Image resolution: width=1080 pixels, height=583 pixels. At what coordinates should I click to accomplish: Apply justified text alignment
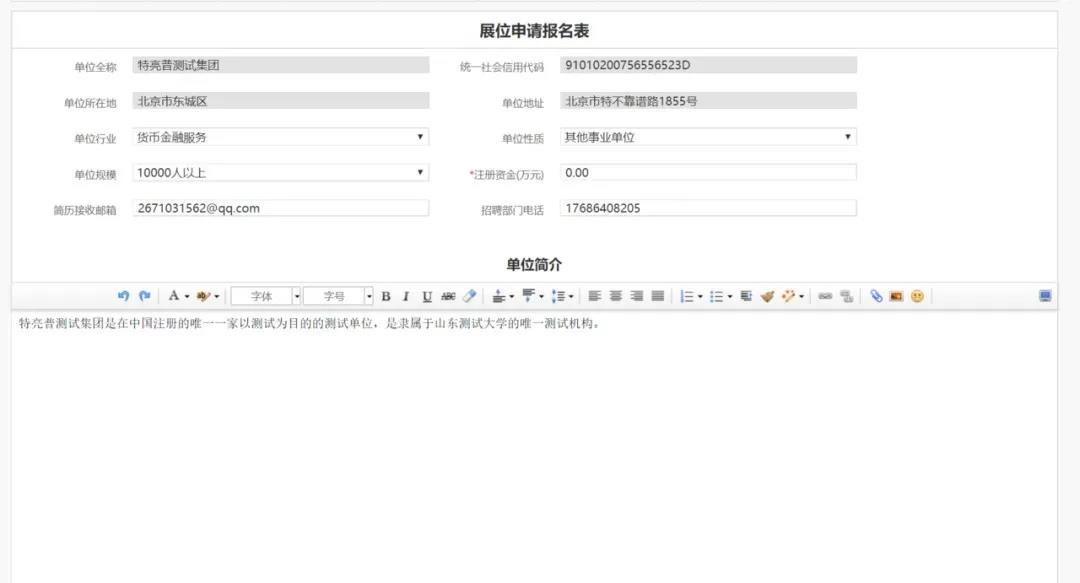click(658, 296)
